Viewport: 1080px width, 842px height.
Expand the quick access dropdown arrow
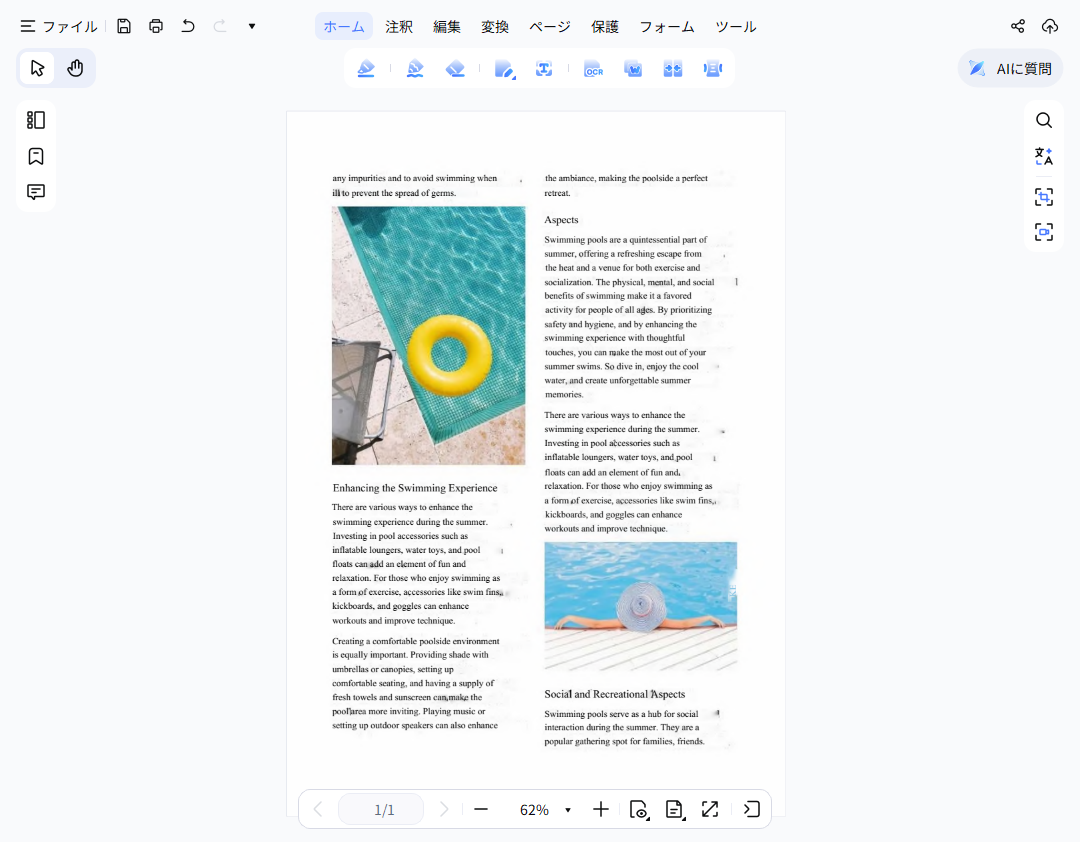point(252,26)
